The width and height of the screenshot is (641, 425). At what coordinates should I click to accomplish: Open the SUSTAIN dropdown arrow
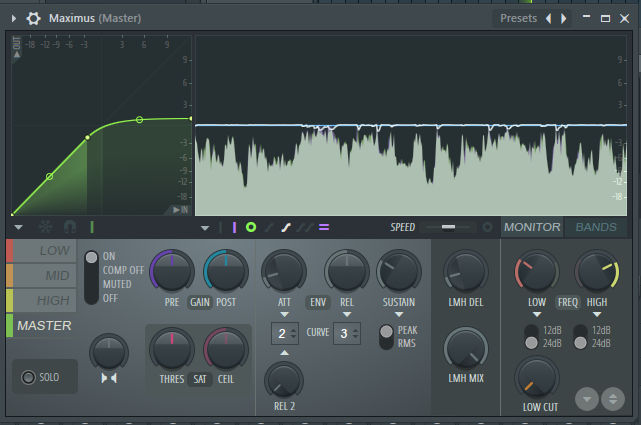click(399, 314)
